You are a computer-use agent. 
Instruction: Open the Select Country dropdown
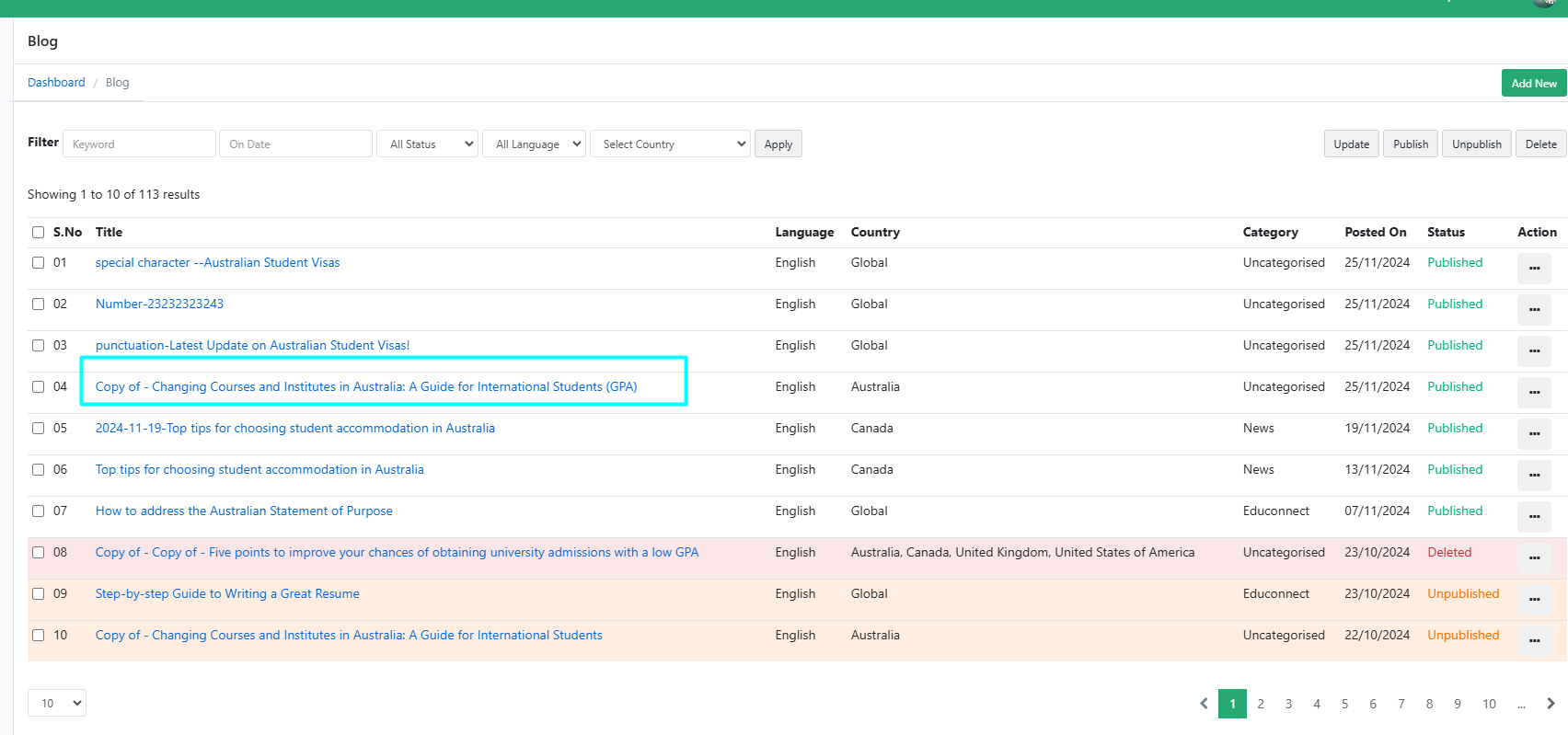(670, 144)
